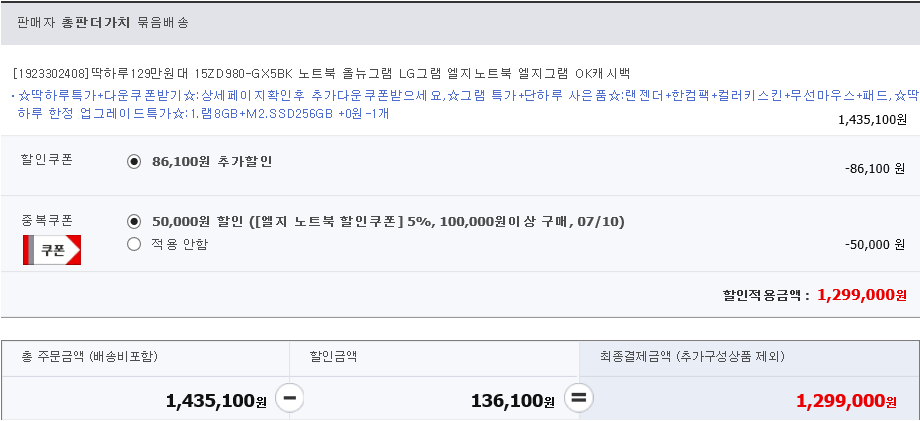Click the 할인금액 column header

click(x=333, y=355)
